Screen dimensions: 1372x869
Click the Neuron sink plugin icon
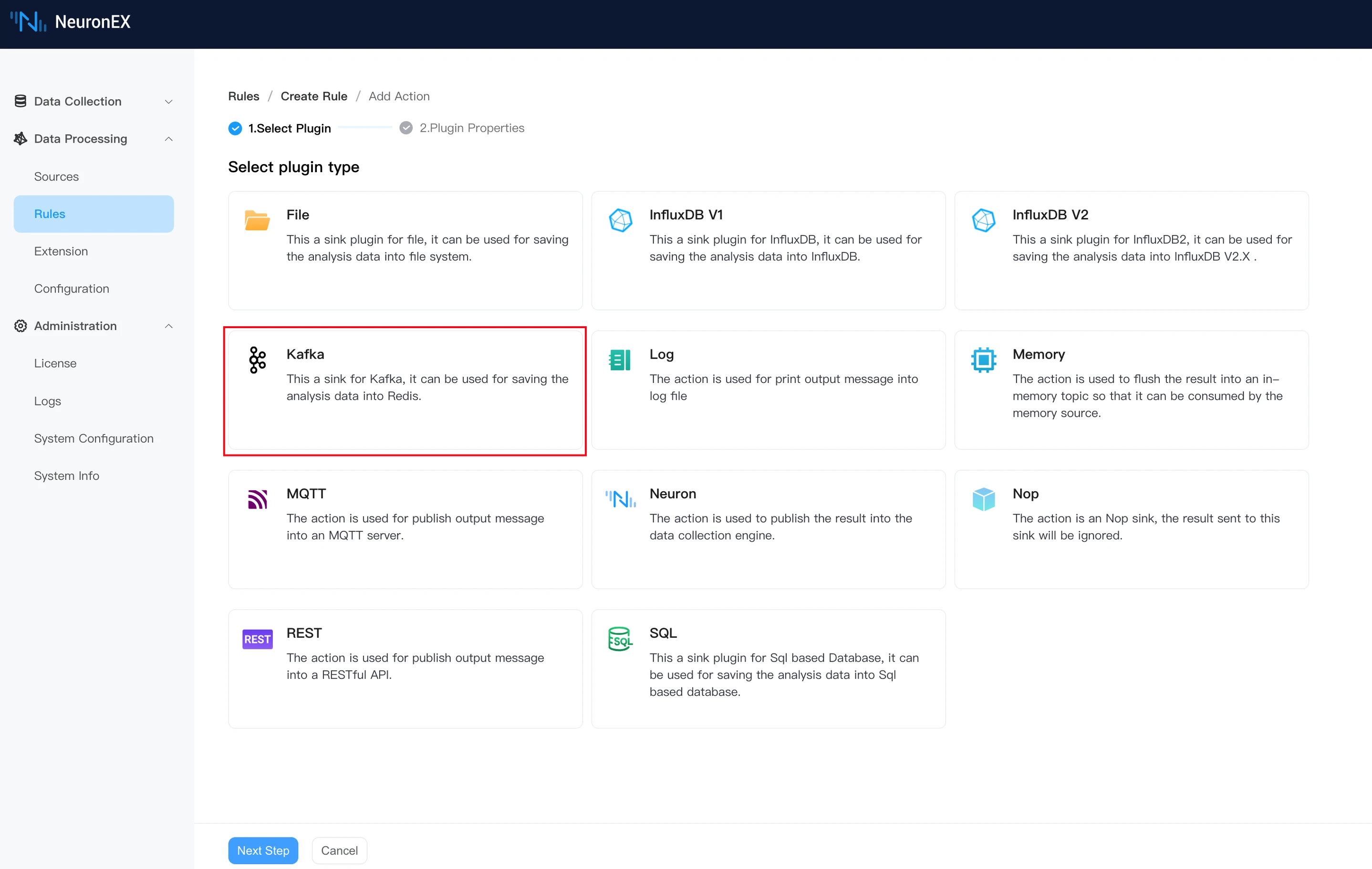[620, 499]
